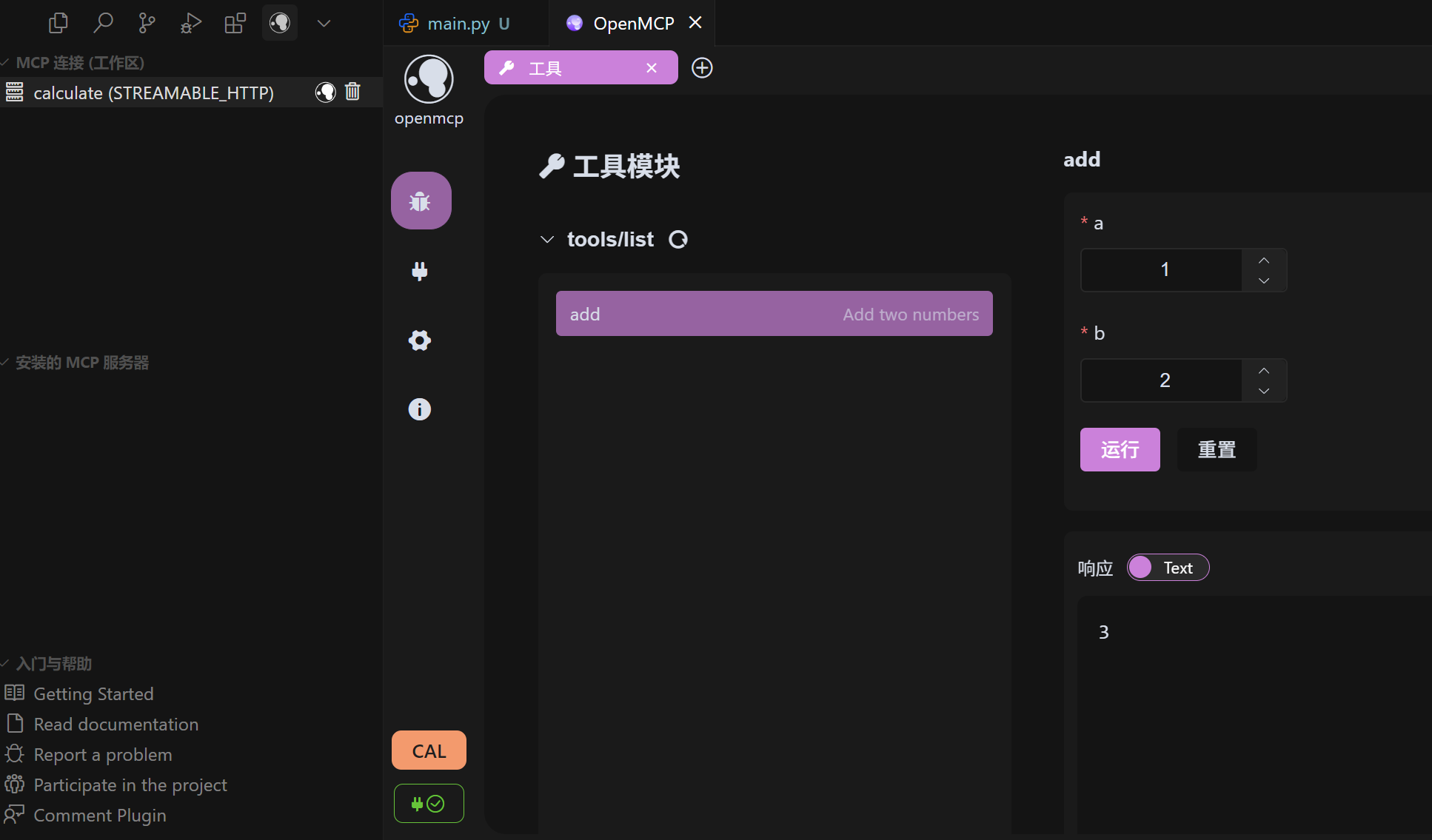Open Getting Started link
The image size is (1432, 840).
(93, 693)
